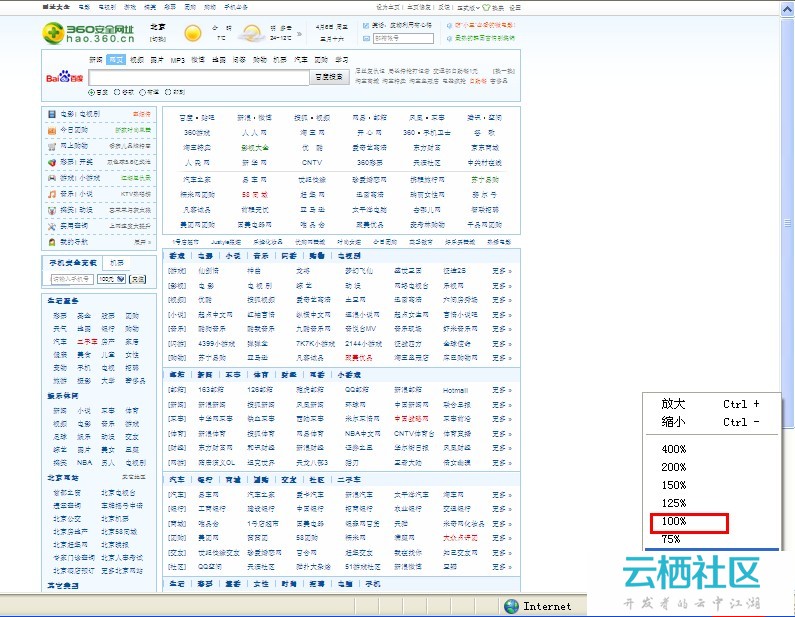795x617 pixels.
Task: Select the 百度 search engine radio button
Action: (91, 92)
